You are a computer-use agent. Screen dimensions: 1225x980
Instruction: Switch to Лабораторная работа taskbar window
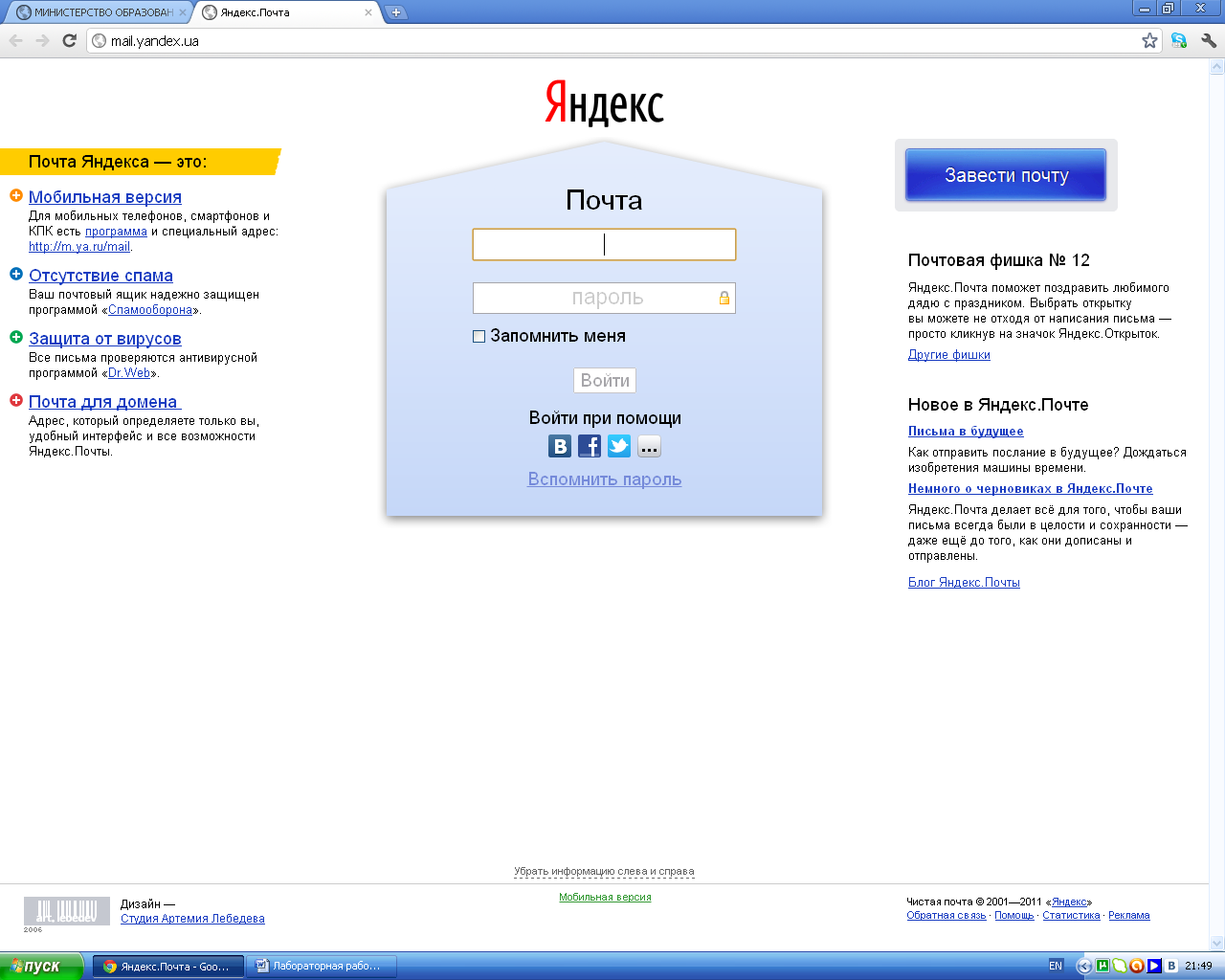pos(322,966)
